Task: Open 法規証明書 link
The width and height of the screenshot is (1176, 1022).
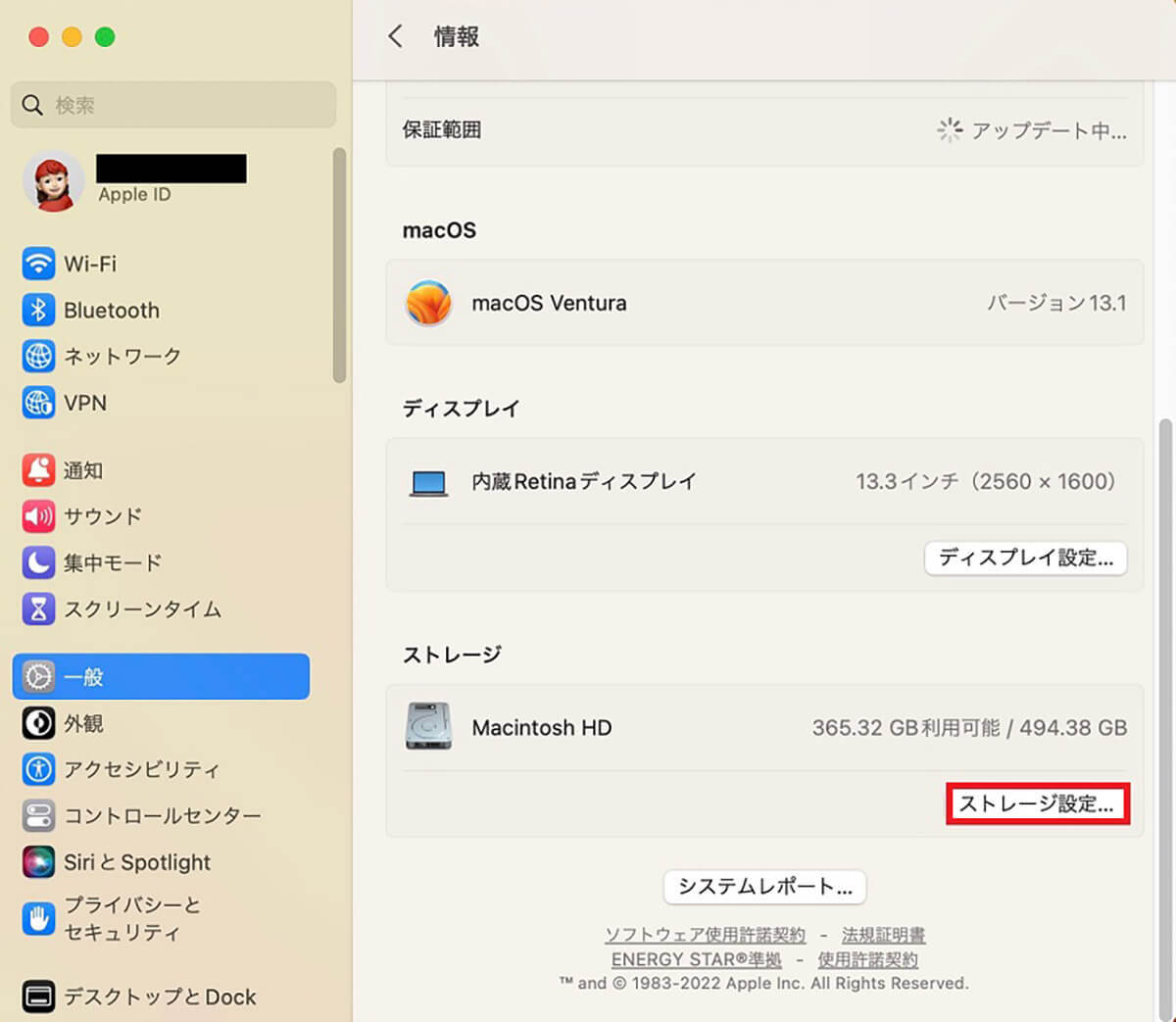Action: click(x=883, y=935)
